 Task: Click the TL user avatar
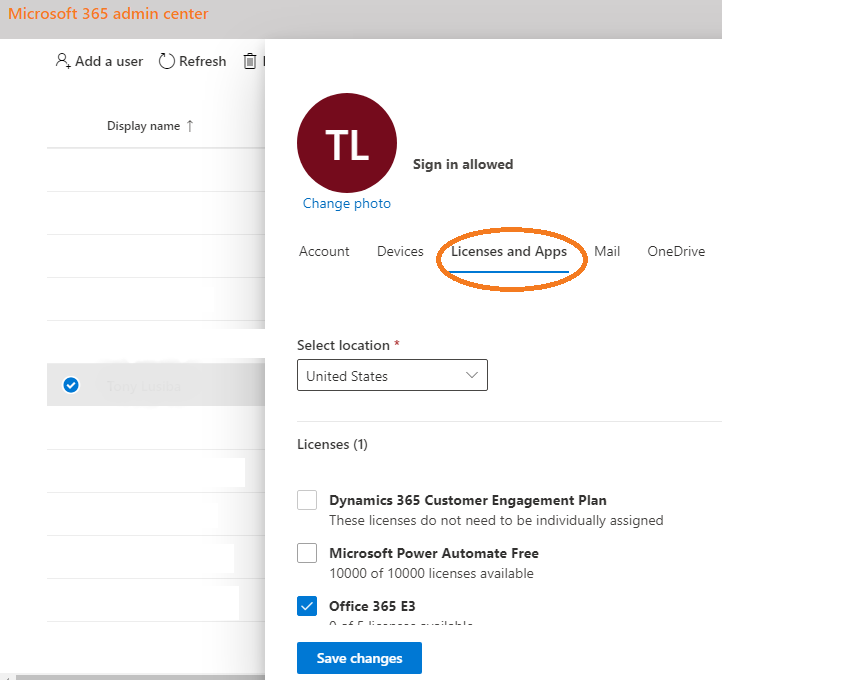(x=347, y=143)
